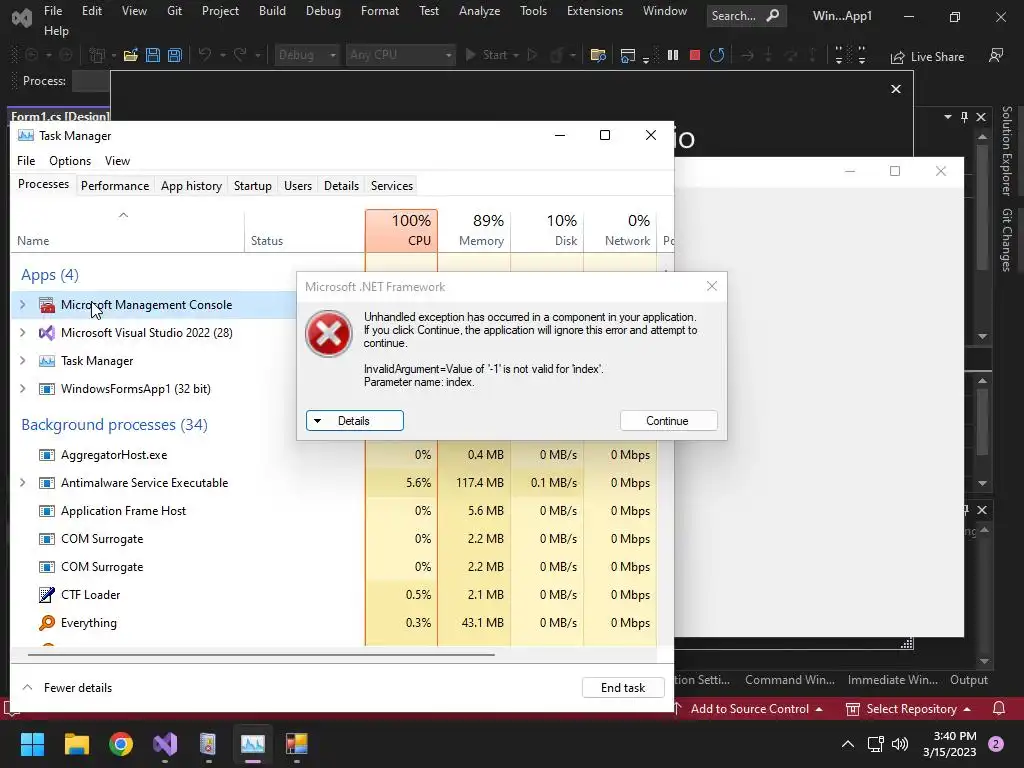The image size is (1024, 768).
Task: Sort processes by the Memory column header
Action: (x=474, y=231)
